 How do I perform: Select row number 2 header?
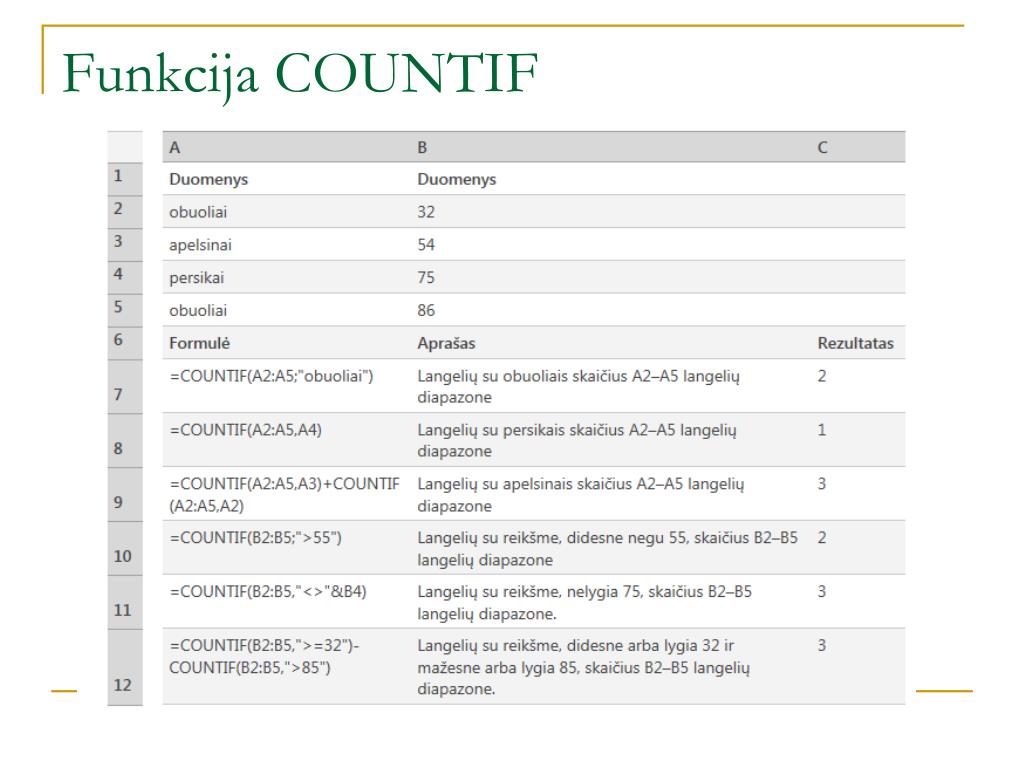[x=125, y=212]
